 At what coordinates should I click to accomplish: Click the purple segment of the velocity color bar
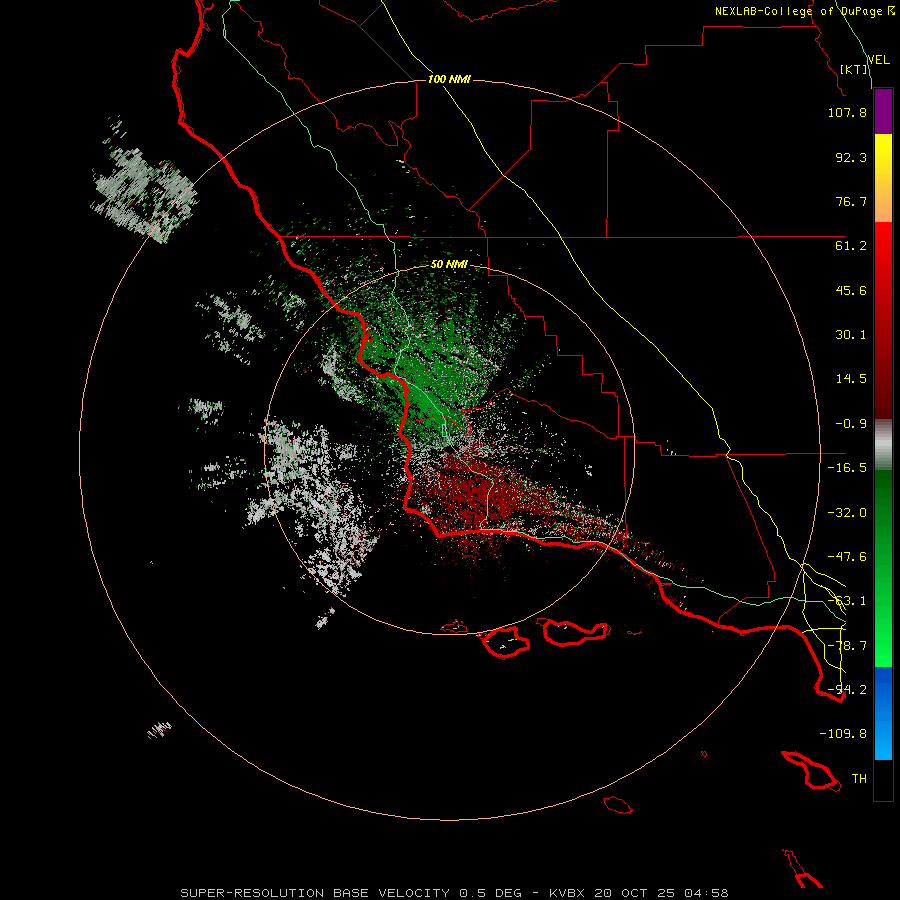click(x=883, y=112)
